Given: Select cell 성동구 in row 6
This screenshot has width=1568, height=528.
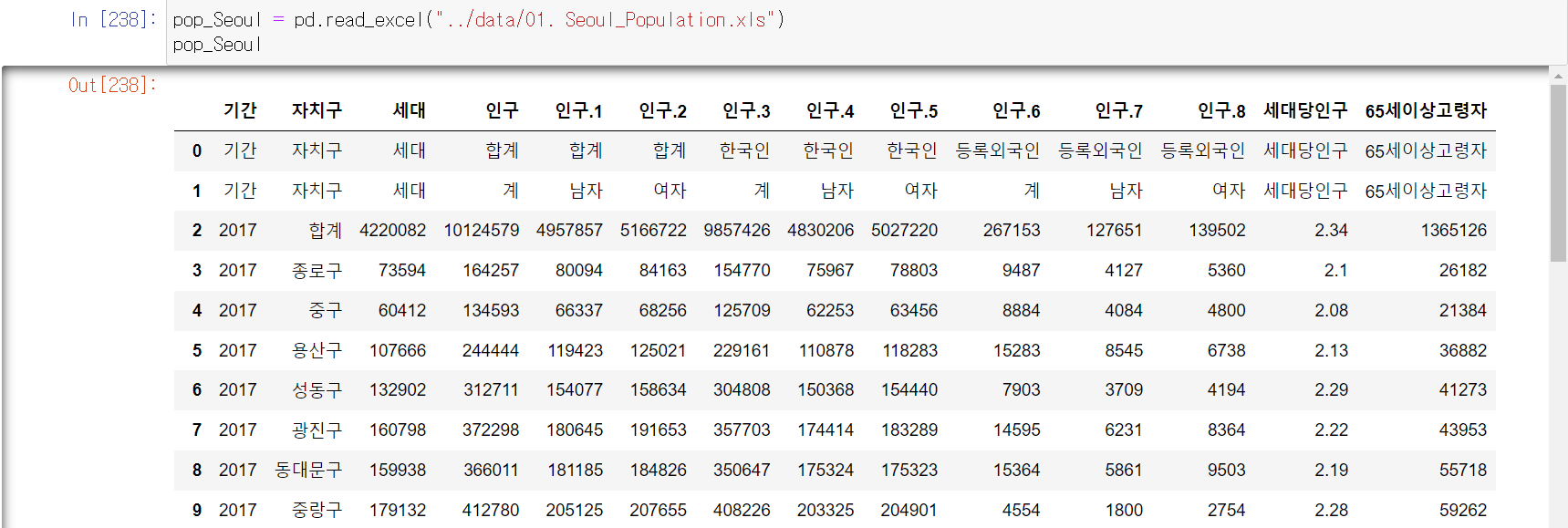Looking at the screenshot, I should (317, 389).
